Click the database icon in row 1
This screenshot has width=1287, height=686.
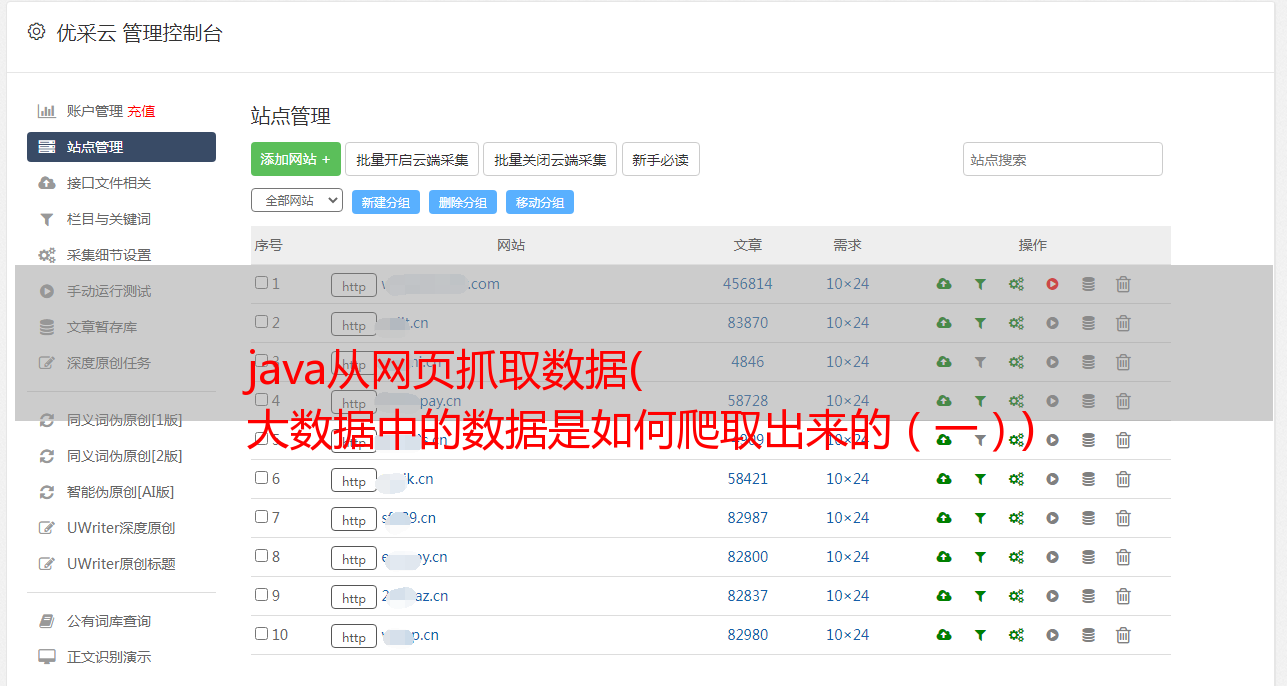[x=1088, y=284]
